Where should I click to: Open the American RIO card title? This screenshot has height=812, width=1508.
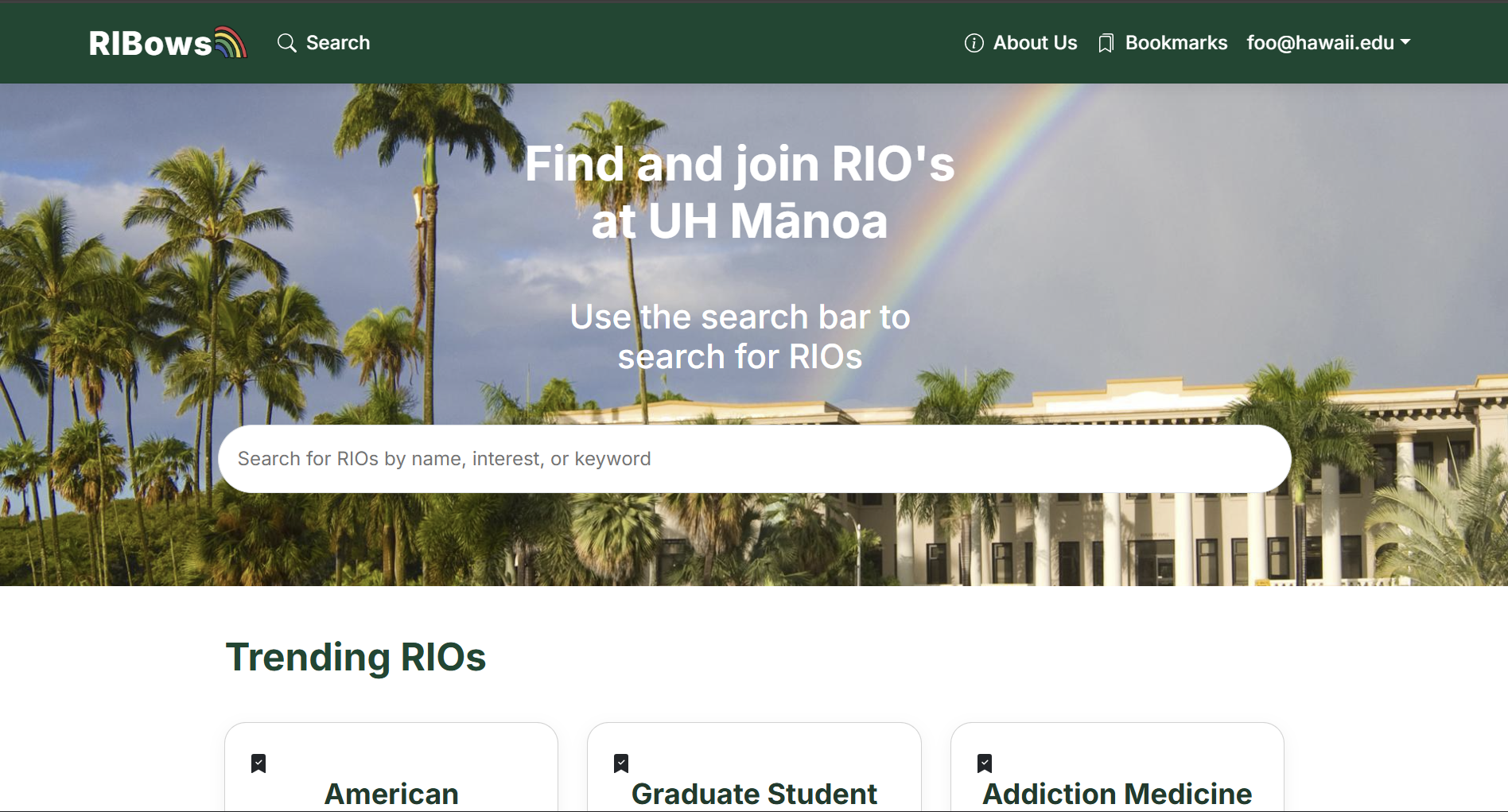(x=391, y=794)
